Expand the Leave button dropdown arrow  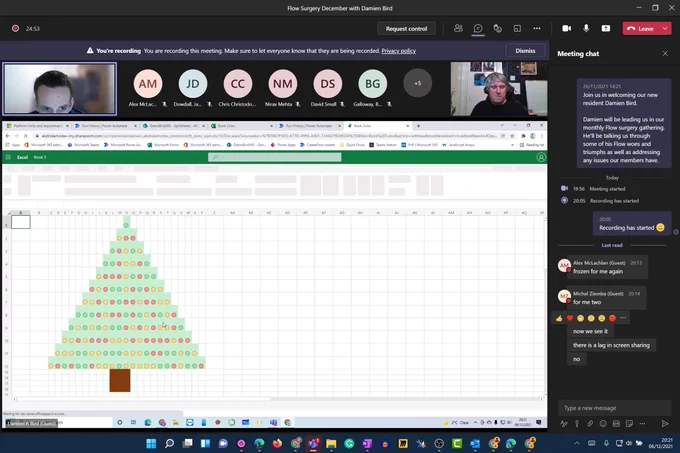(x=665, y=29)
